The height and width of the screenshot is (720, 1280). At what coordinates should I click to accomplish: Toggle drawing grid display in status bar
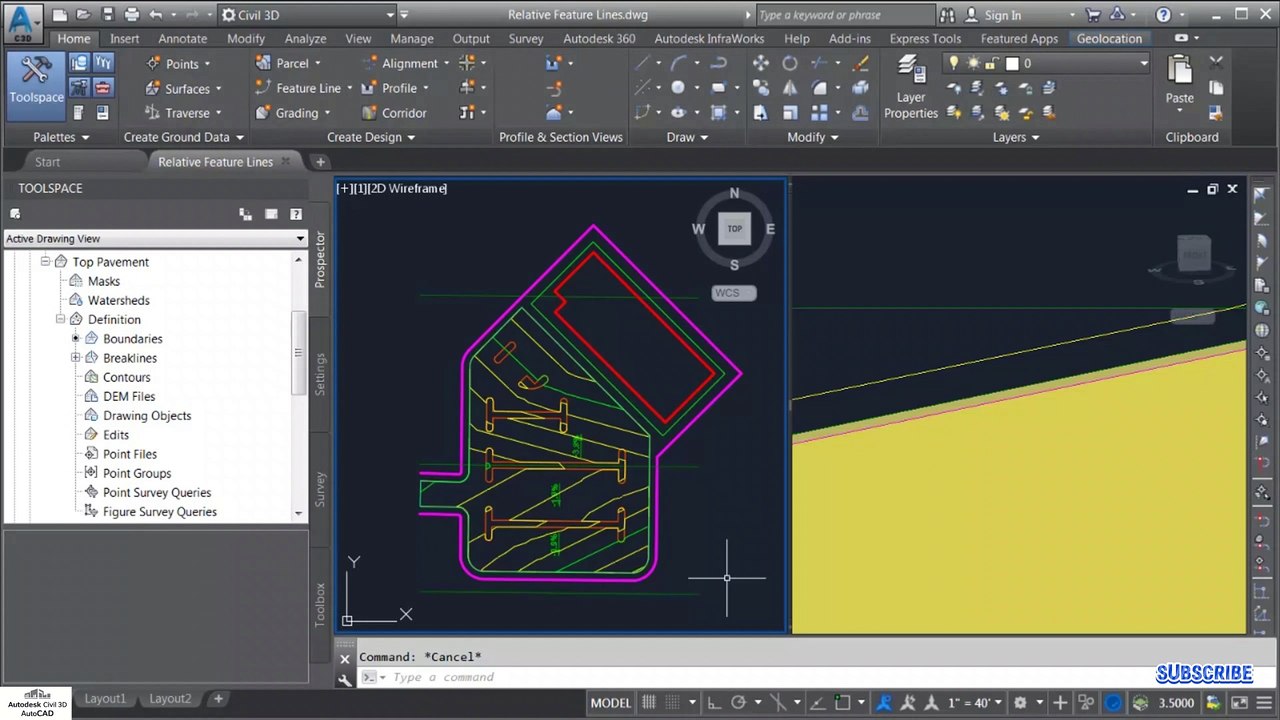pos(648,702)
